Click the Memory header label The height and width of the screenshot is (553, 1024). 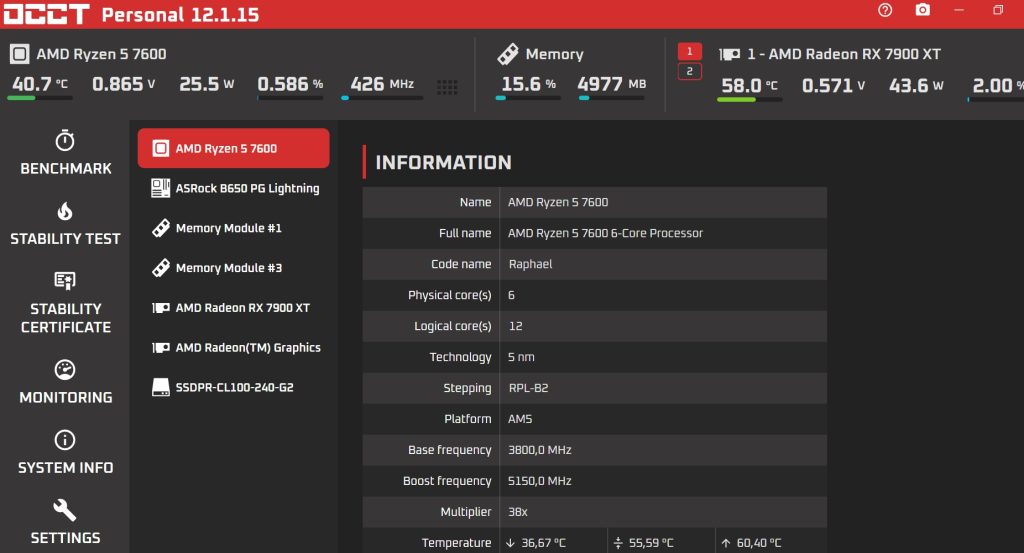(554, 54)
